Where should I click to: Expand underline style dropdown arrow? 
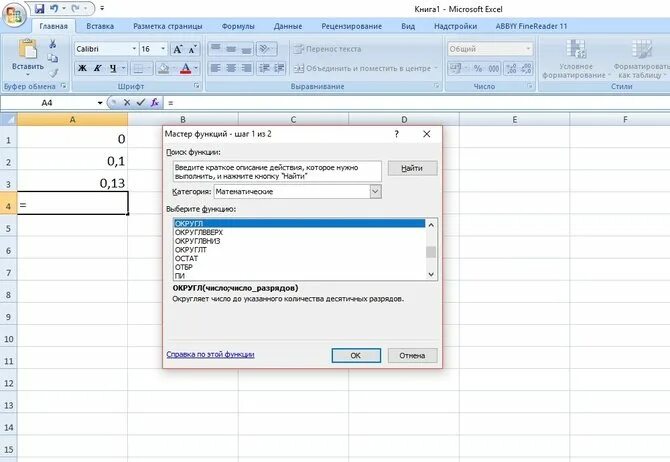click(123, 68)
